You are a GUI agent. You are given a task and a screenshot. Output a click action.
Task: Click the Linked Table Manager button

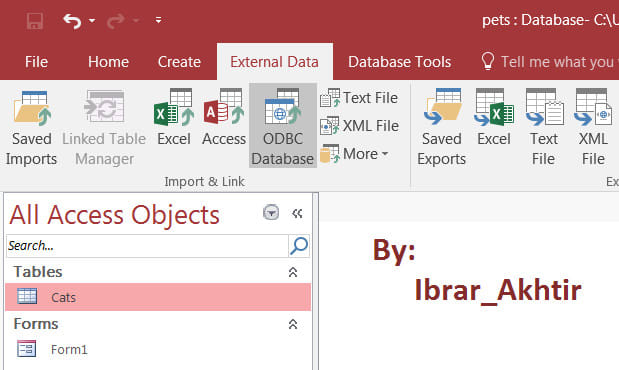104,127
